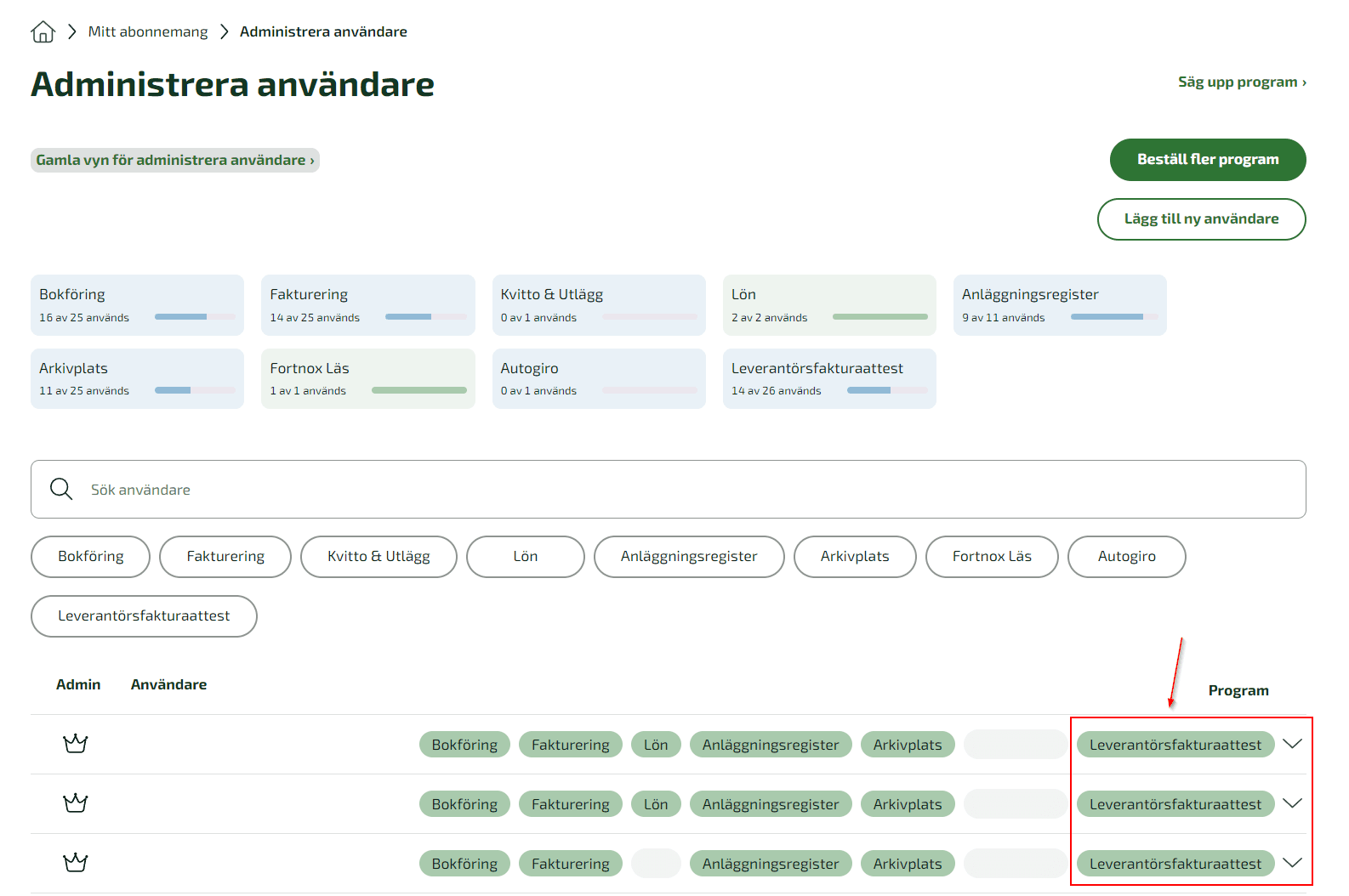Open the Kvitto & Utlägg license card
Viewport: 1349px width, 896px height.
(599, 305)
